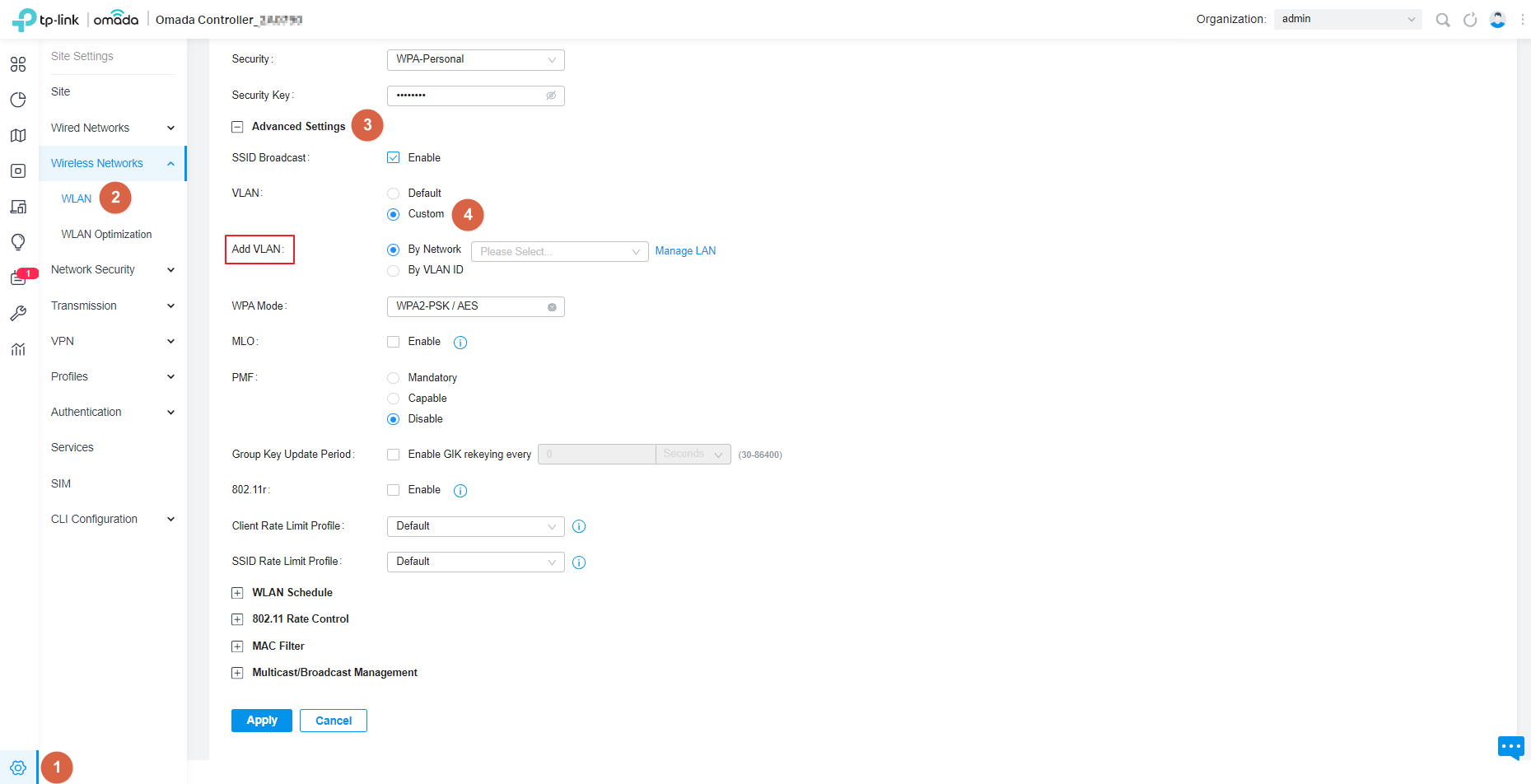Open the Statistics pie chart icon
The height and width of the screenshot is (784, 1531).
[18, 100]
